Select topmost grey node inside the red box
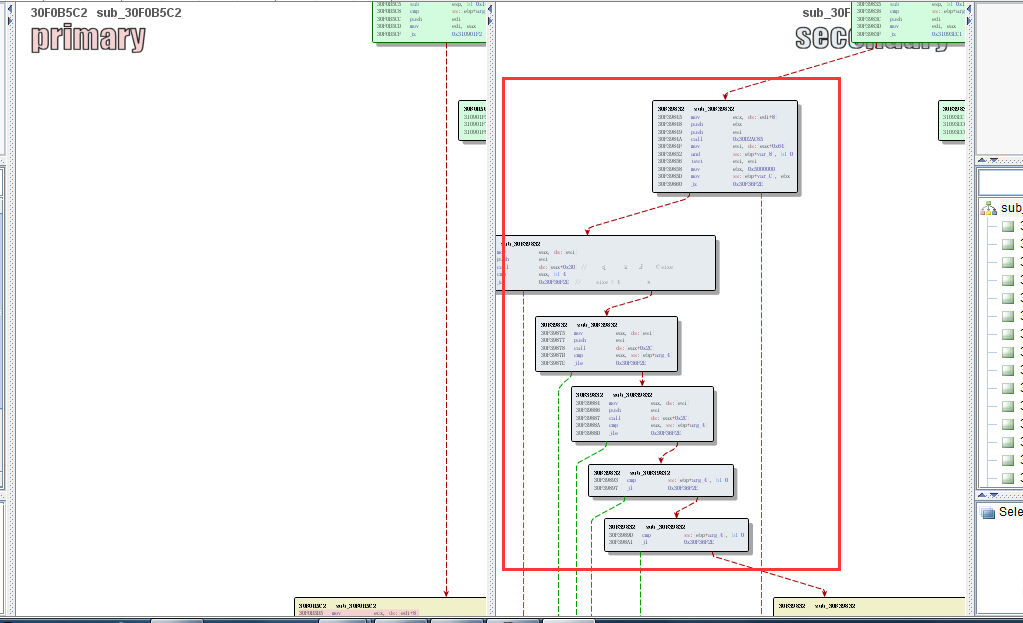The width and height of the screenshot is (1023, 623). (725, 146)
